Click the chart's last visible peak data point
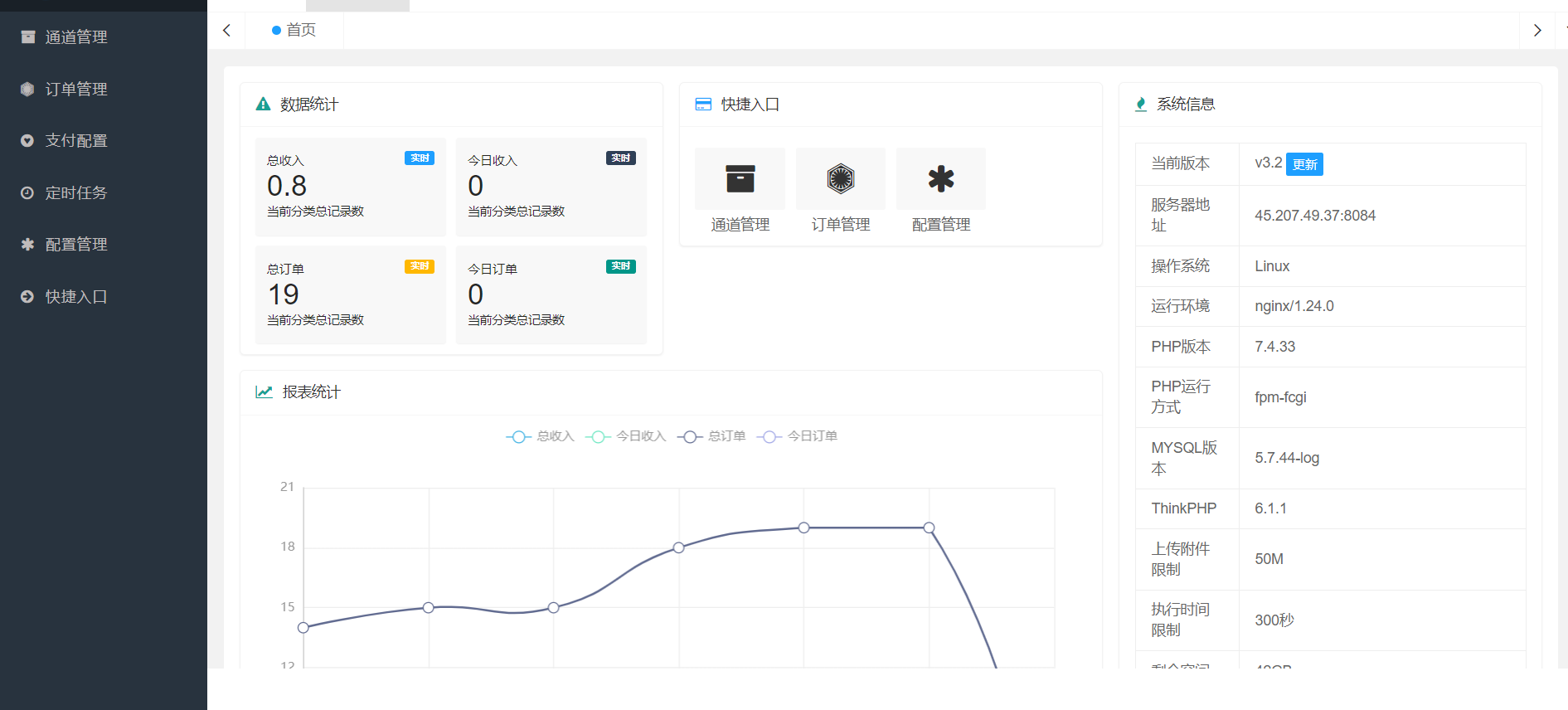Viewport: 1568px width, 710px height. click(x=930, y=528)
